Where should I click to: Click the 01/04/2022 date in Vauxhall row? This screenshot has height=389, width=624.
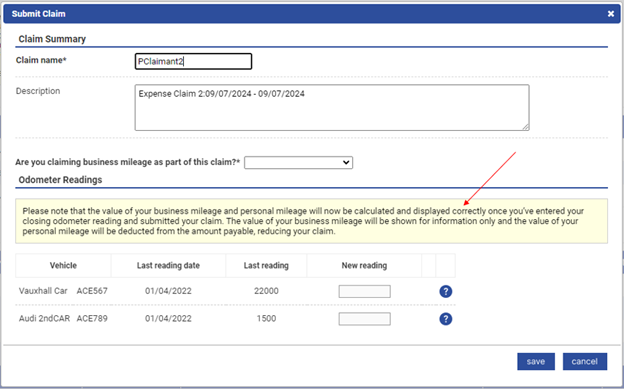[x=168, y=291]
